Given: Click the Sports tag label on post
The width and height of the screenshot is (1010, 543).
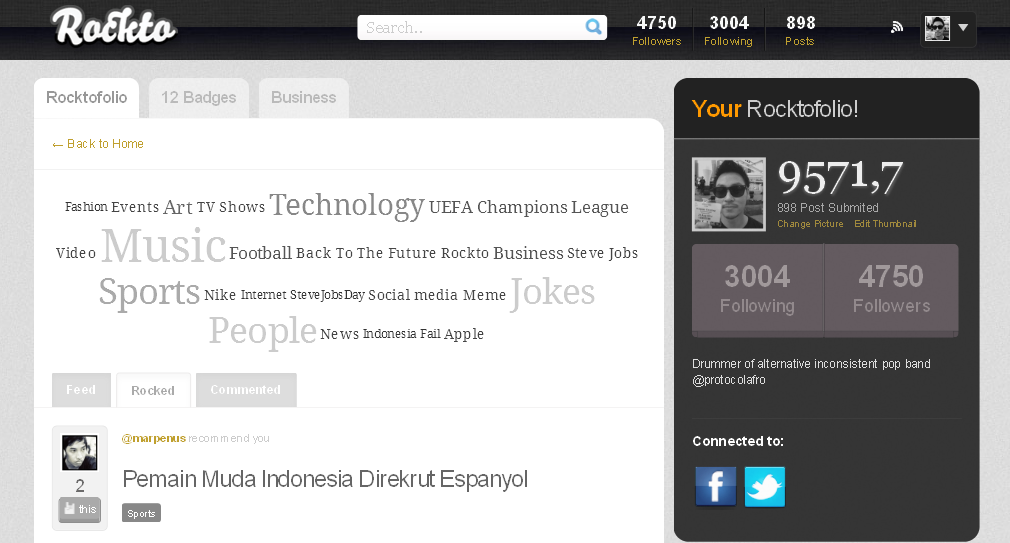Looking at the screenshot, I should [141, 513].
